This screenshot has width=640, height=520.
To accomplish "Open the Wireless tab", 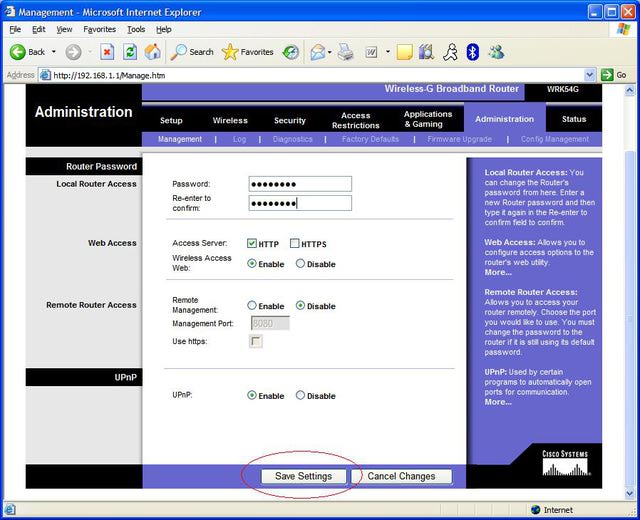I will pos(230,120).
